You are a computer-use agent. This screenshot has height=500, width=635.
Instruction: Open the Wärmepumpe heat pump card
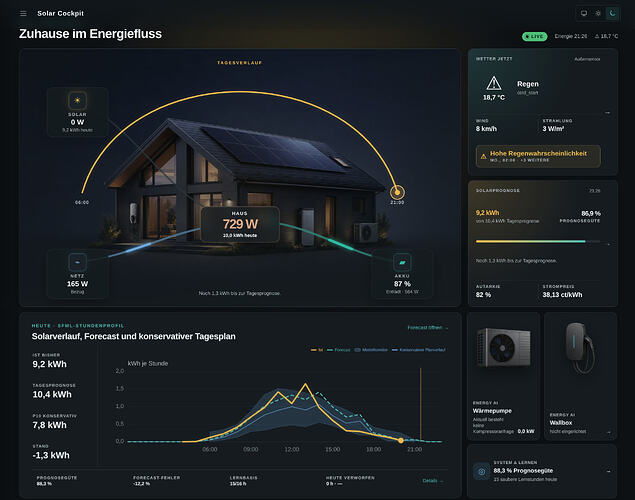[x=503, y=376]
